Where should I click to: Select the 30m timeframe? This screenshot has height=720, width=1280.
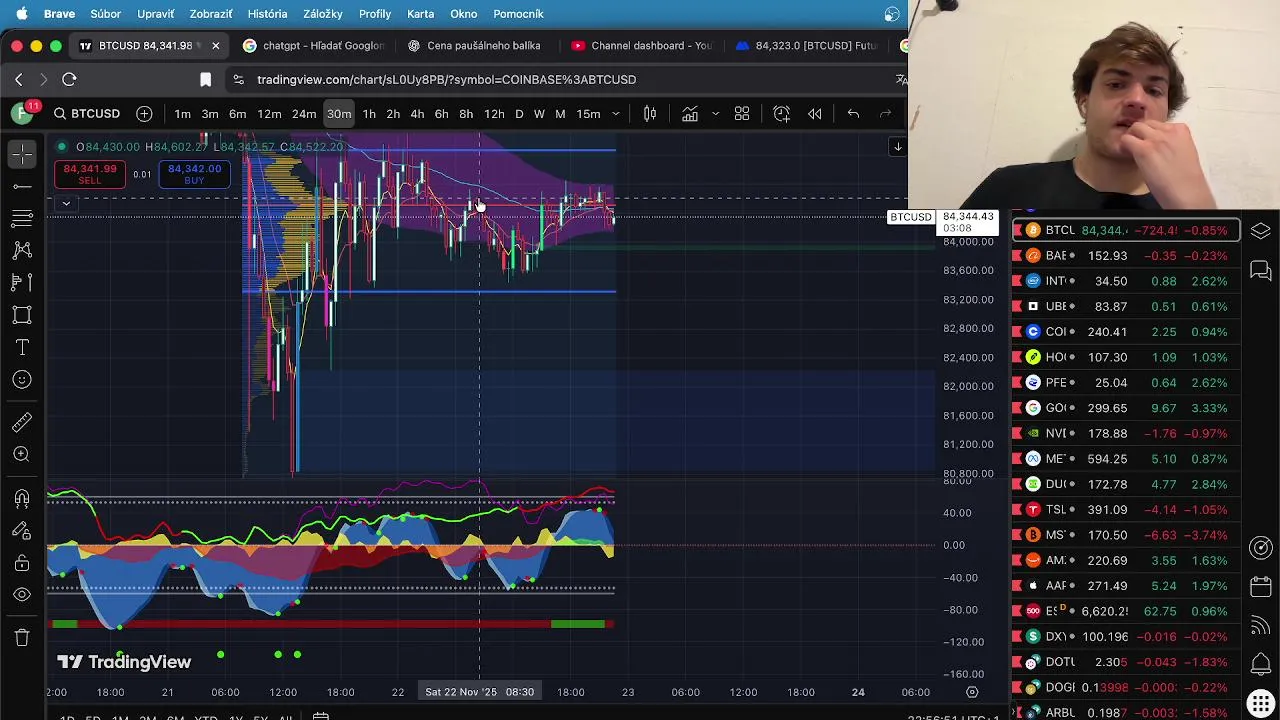(339, 114)
